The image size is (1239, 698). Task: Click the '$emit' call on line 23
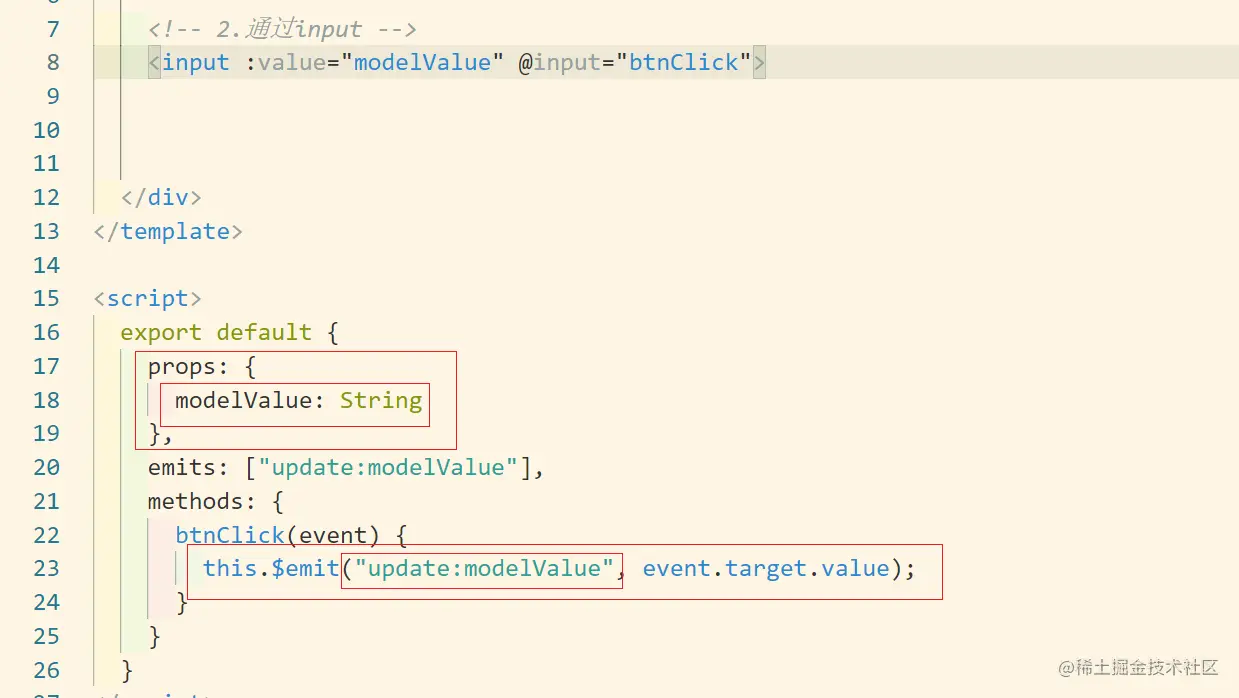[x=305, y=568]
